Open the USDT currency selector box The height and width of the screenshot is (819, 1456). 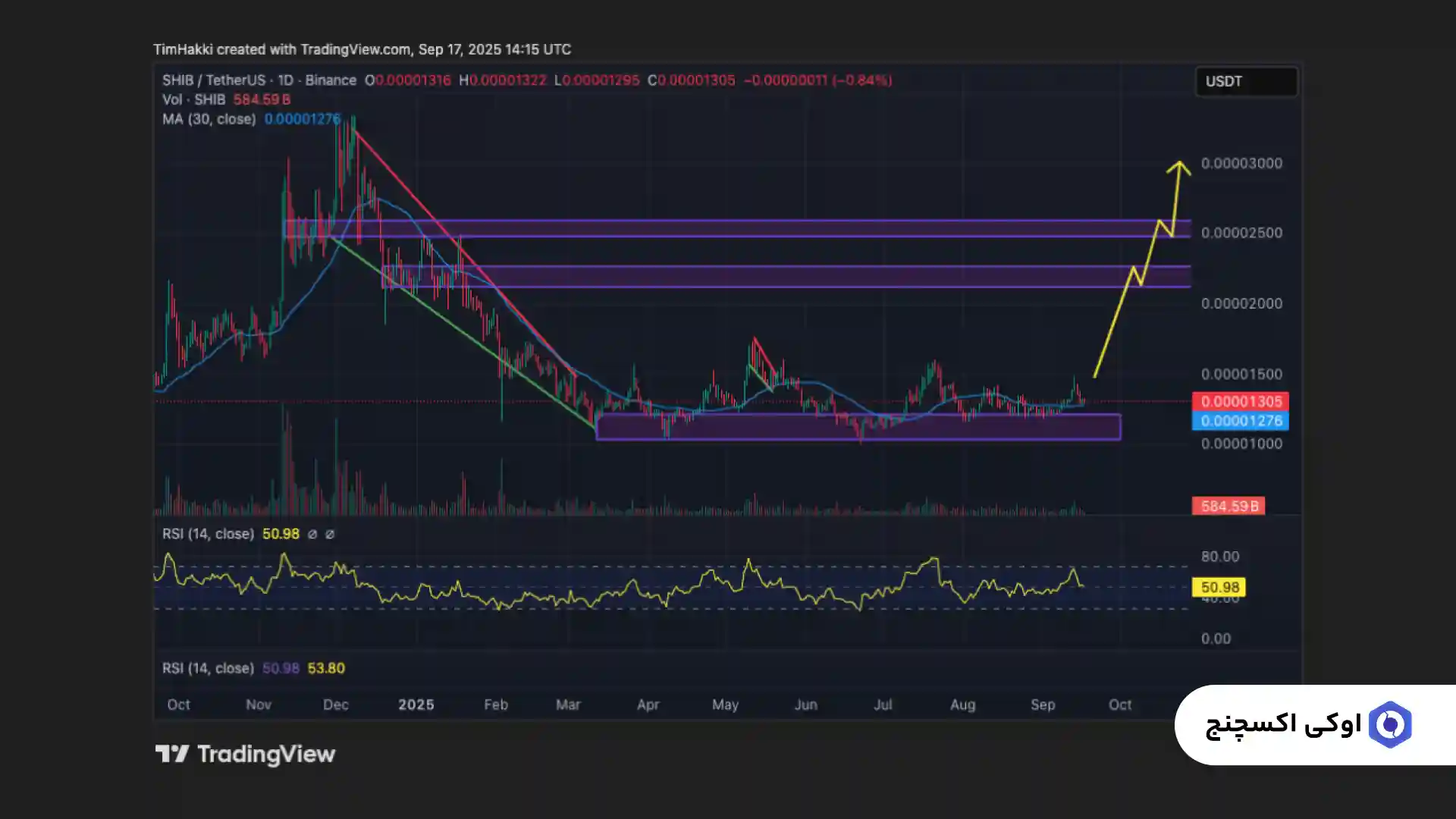coord(1246,81)
